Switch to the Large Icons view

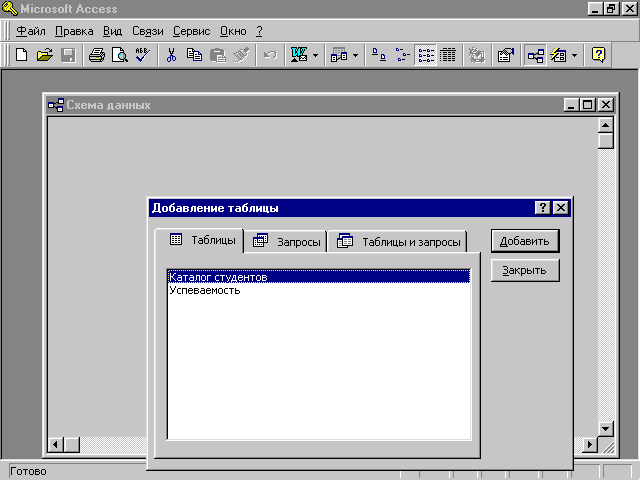click(379, 55)
